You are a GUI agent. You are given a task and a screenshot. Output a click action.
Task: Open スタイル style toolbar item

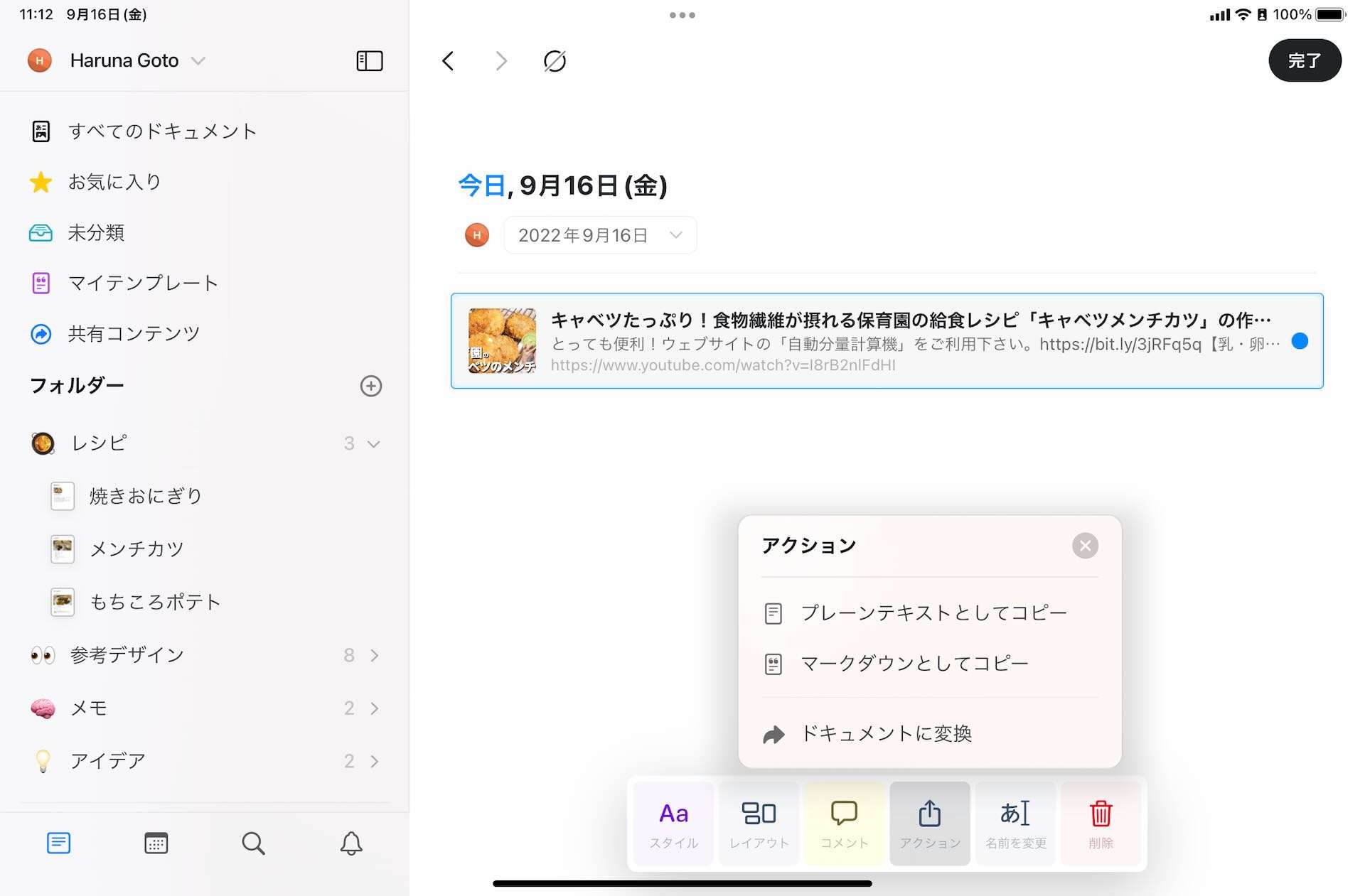[673, 824]
